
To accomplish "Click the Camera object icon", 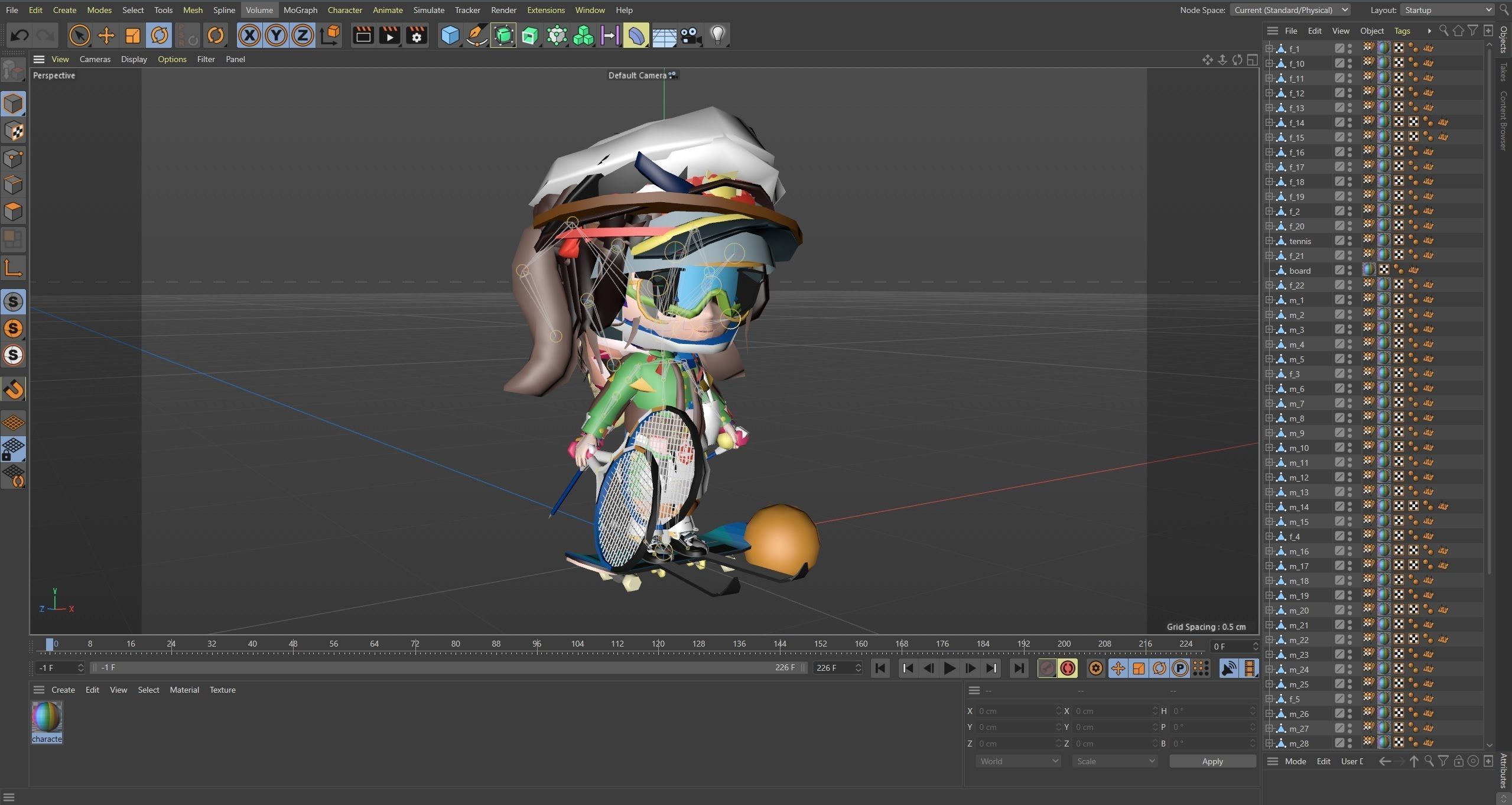I will click(x=690, y=35).
